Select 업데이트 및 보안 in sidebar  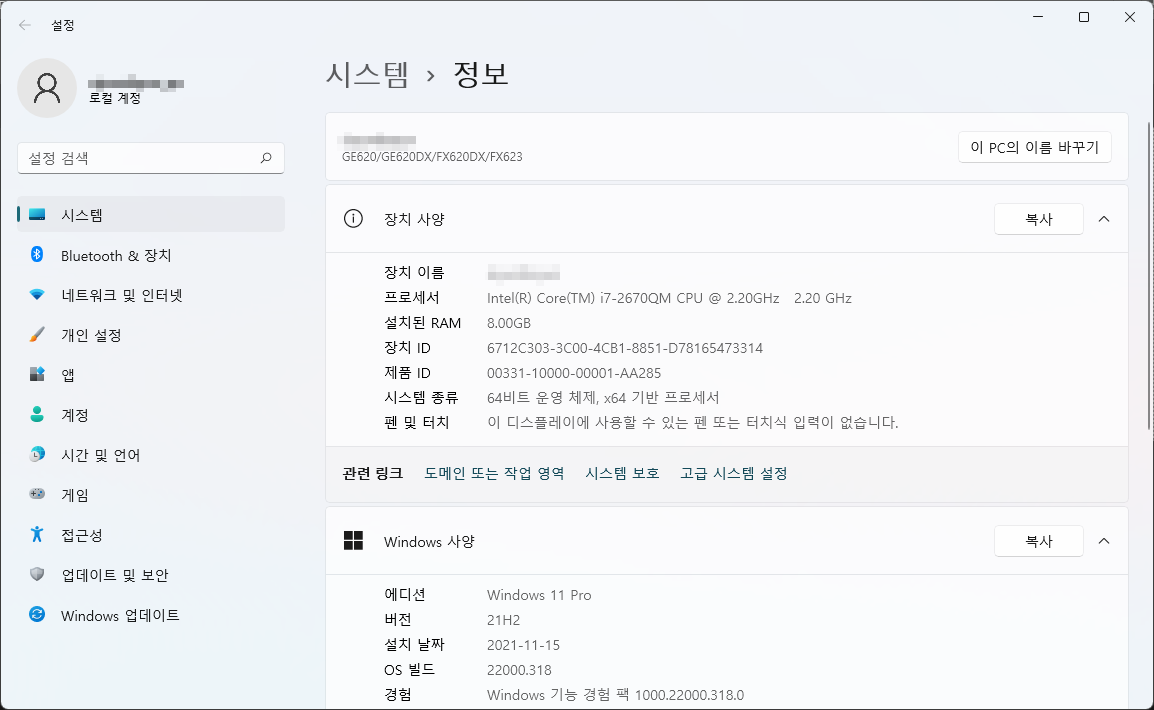click(x=151, y=575)
